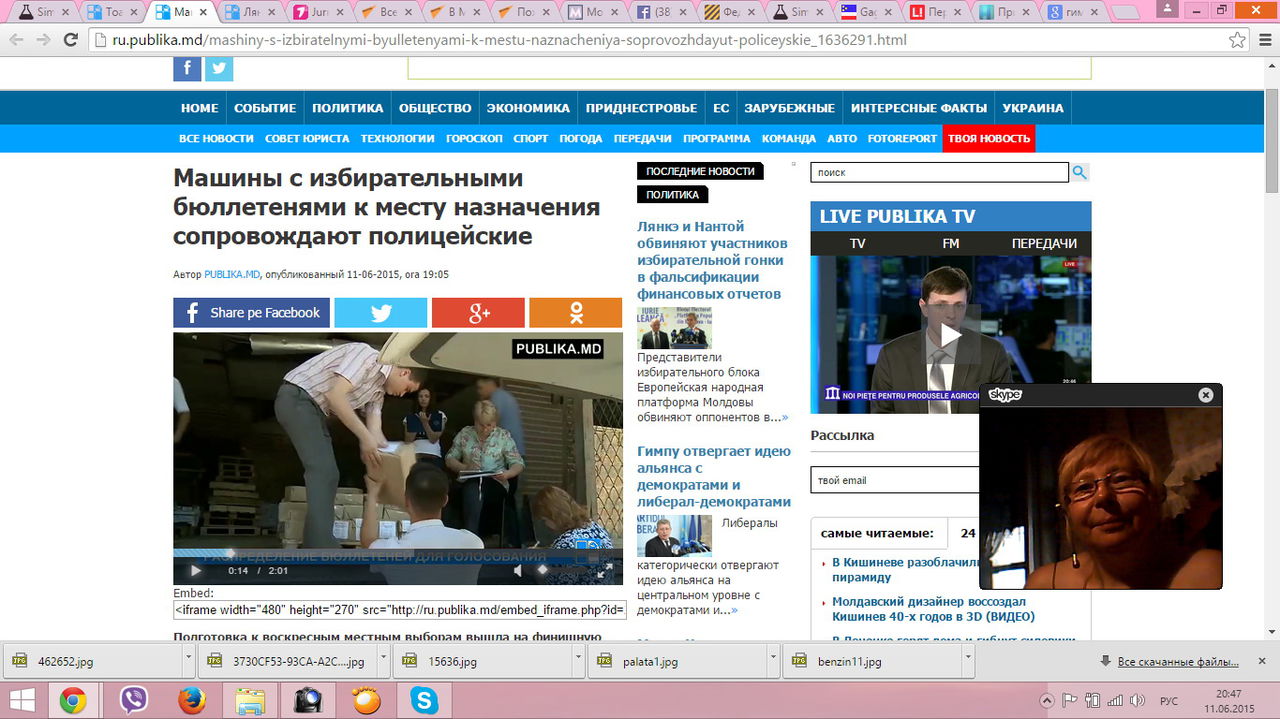
Task: Open ГОРОСКОП in submenu
Action: [474, 139]
